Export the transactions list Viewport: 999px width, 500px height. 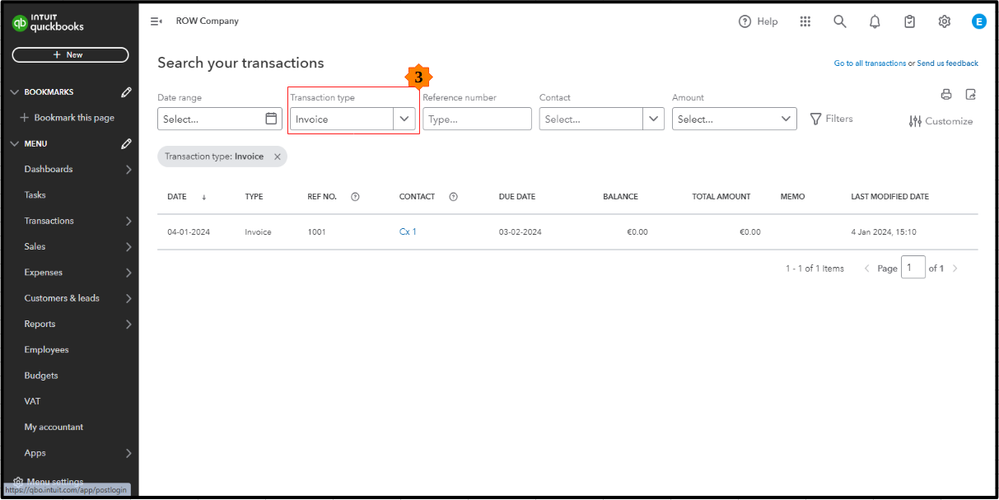click(x=970, y=95)
